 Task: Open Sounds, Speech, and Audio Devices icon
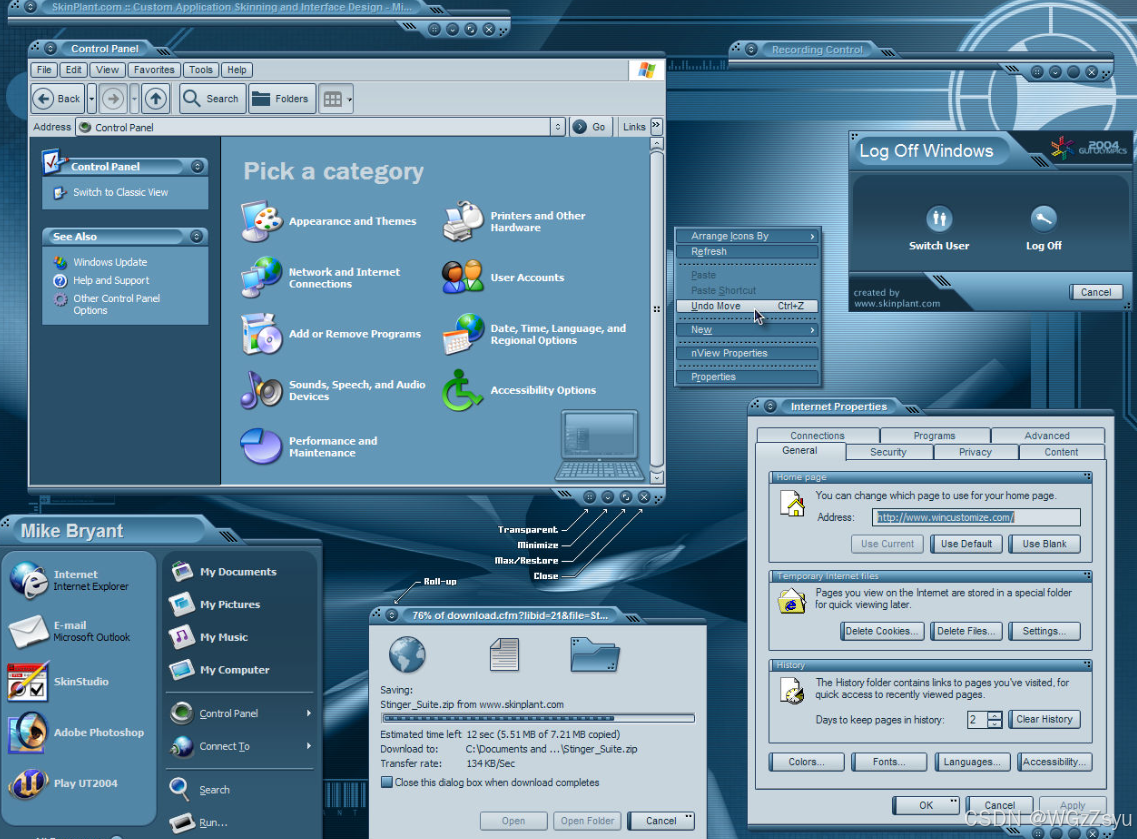click(x=262, y=390)
